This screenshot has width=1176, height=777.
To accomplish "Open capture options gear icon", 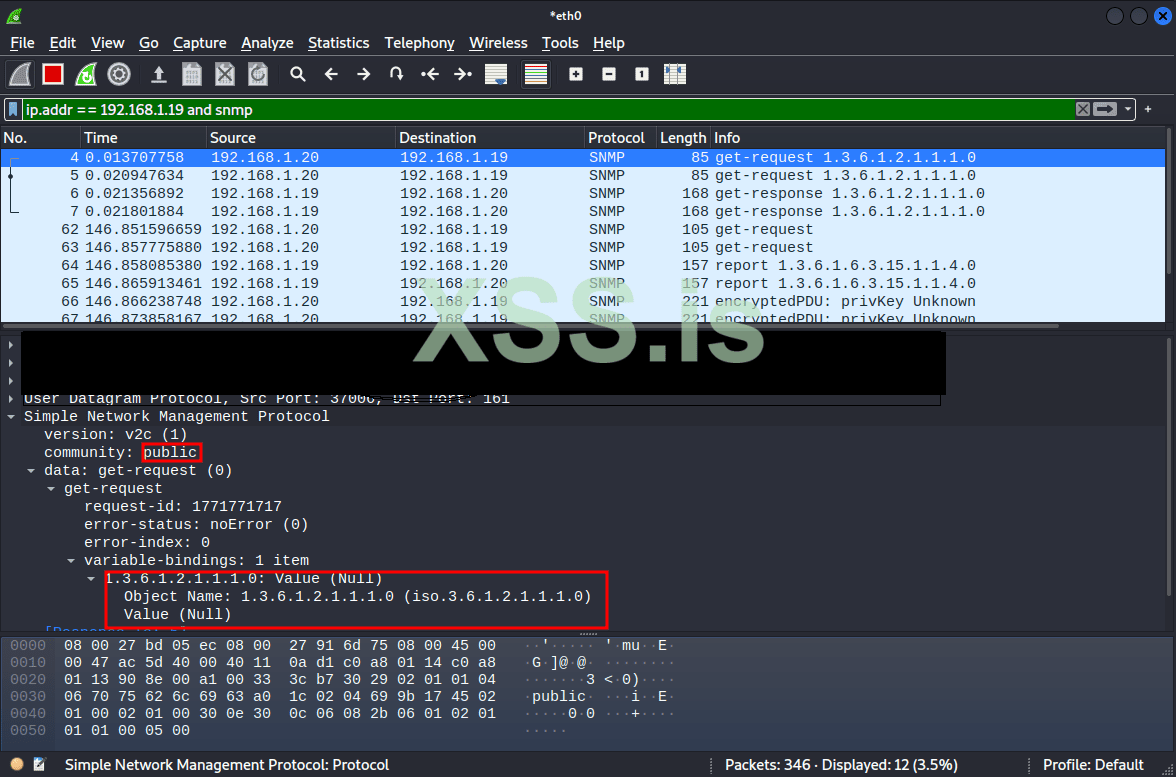I will 119,74.
